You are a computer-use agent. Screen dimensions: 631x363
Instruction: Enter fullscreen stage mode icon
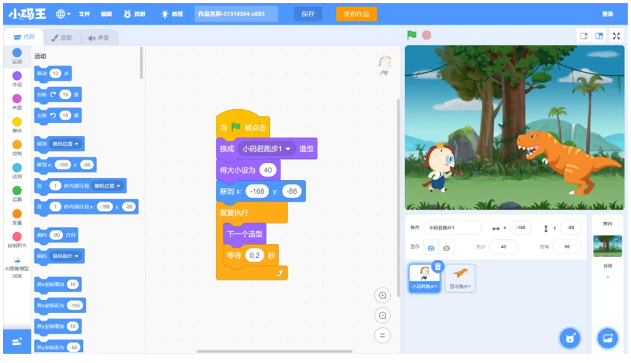(616, 36)
